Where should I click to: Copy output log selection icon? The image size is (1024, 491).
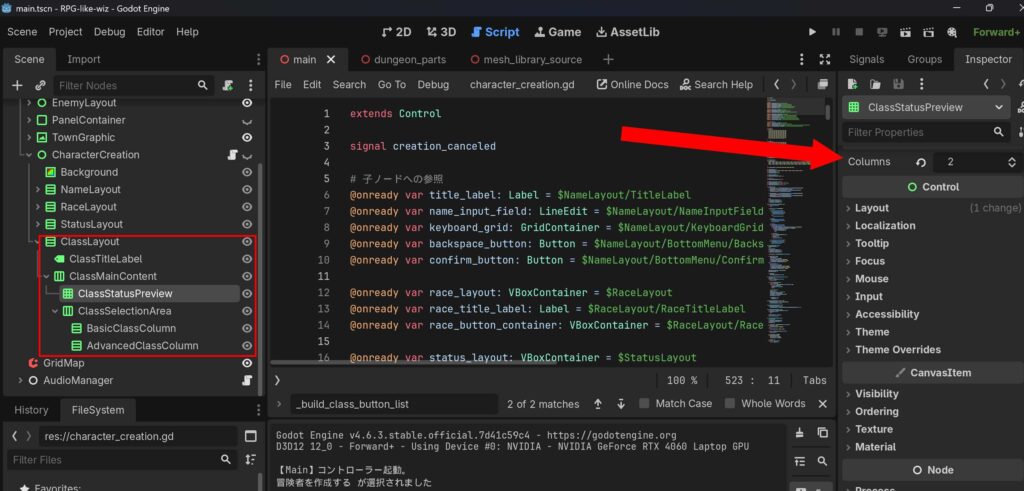click(x=822, y=432)
